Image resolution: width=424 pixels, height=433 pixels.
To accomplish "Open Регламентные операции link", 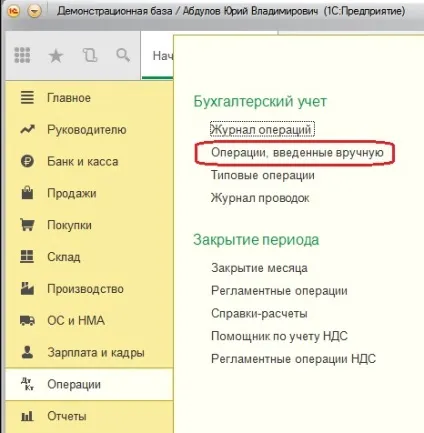I will (x=279, y=291).
